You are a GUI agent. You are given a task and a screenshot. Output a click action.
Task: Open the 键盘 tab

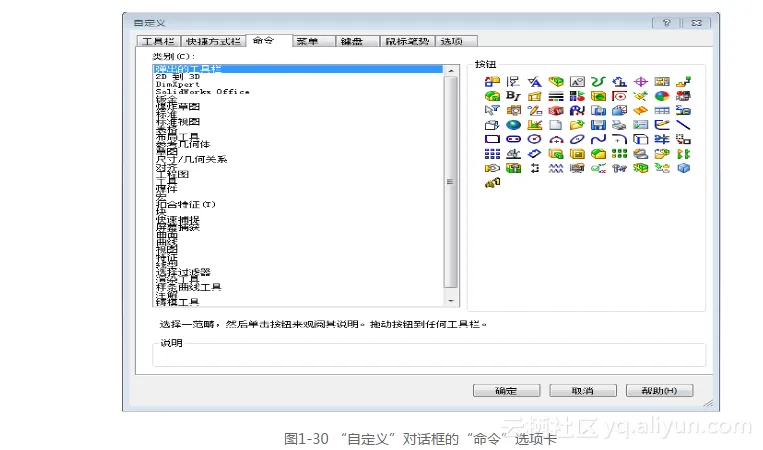(357, 41)
